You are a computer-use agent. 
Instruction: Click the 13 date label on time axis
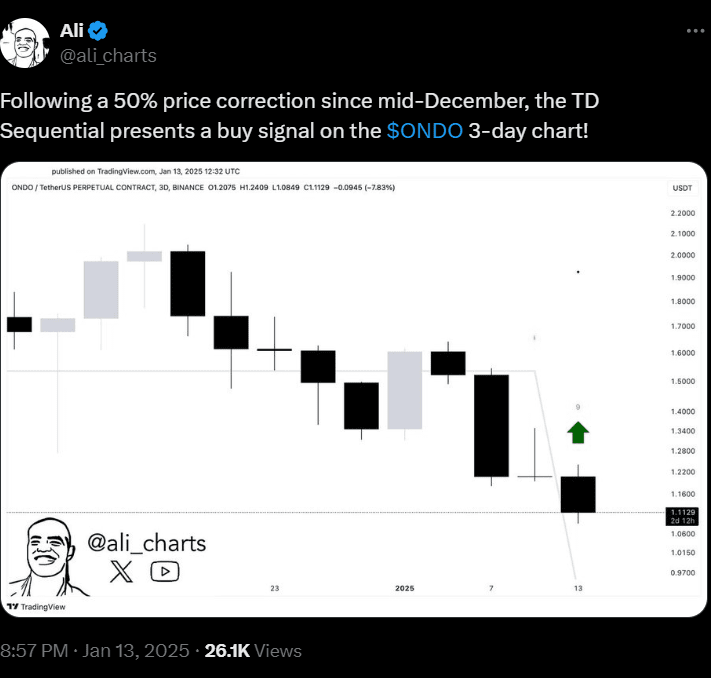[x=578, y=588]
